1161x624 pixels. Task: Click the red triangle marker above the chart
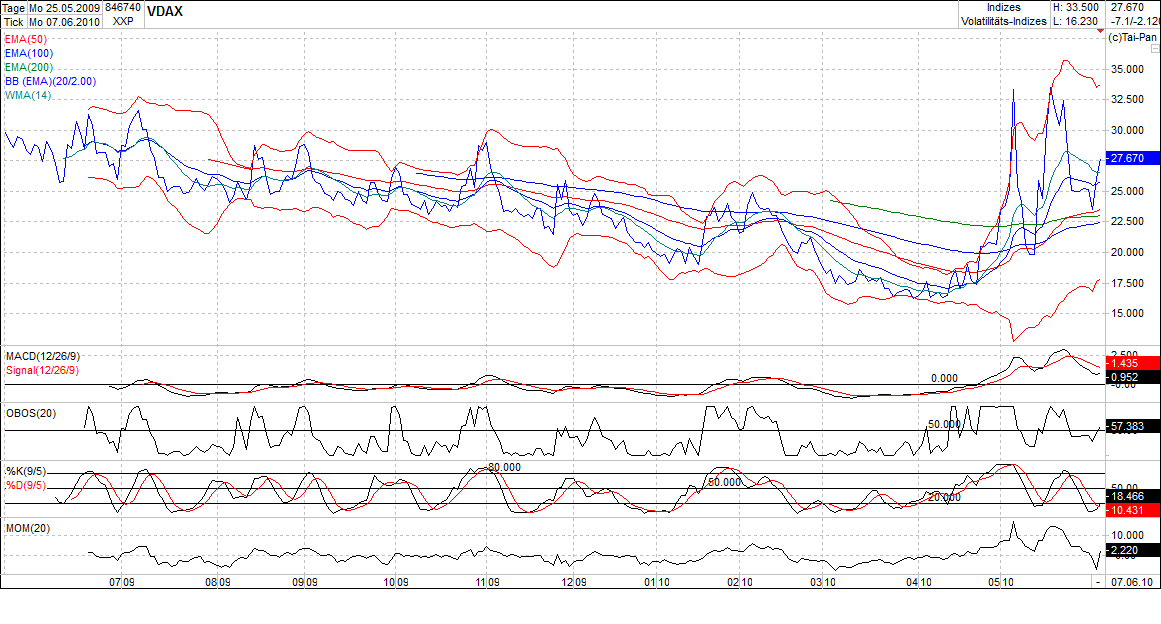pyautogui.click(x=1100, y=31)
